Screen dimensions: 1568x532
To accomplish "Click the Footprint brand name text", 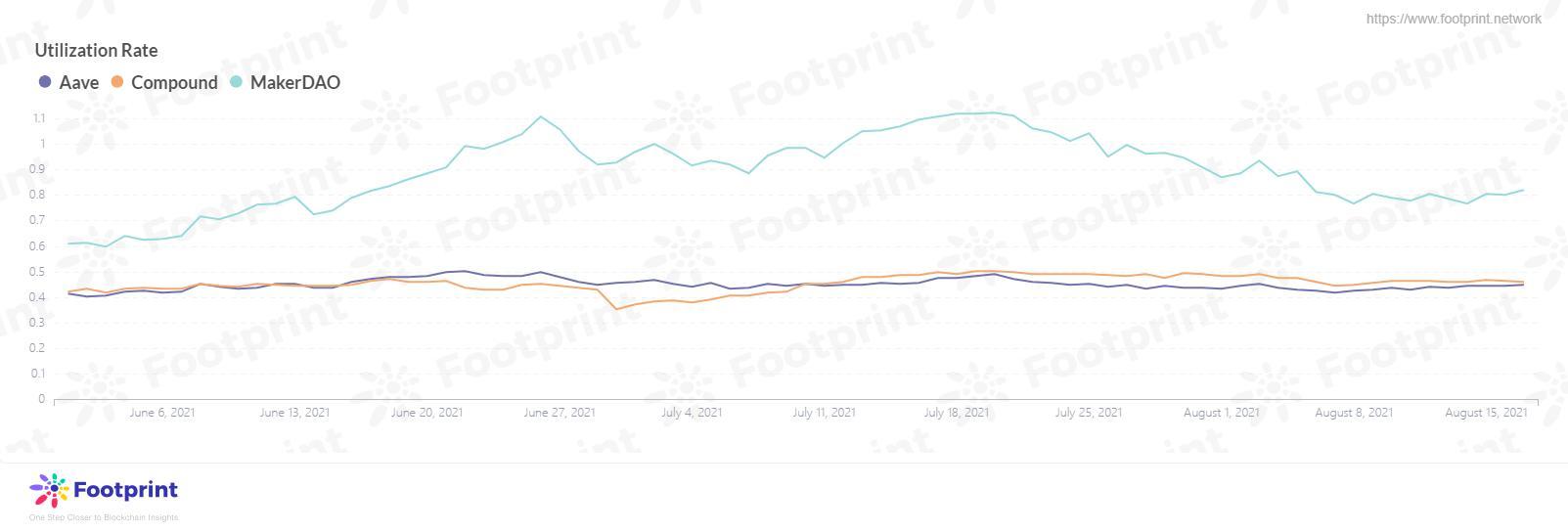I will 126,490.
